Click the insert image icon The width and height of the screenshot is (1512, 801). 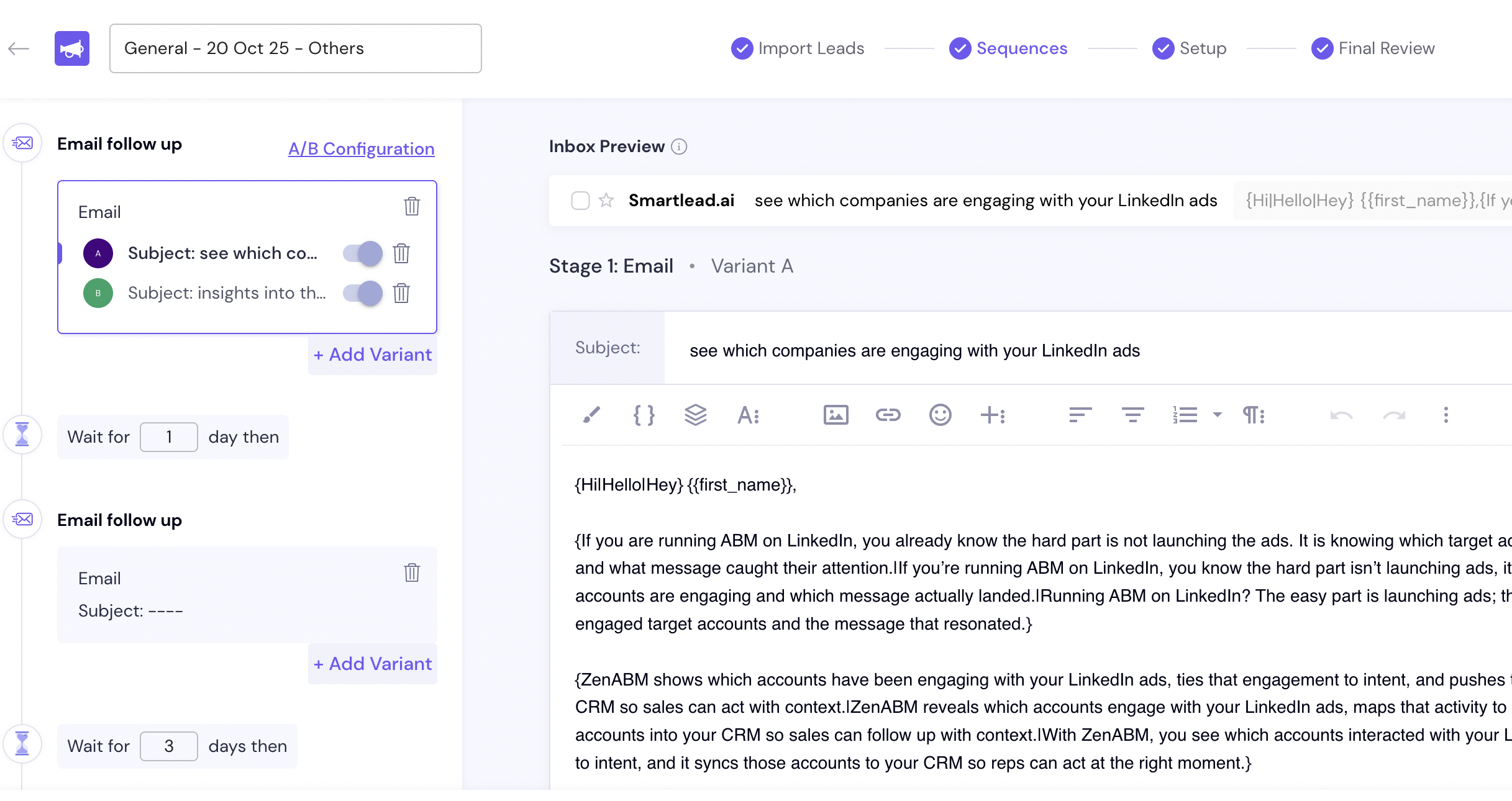(x=836, y=415)
